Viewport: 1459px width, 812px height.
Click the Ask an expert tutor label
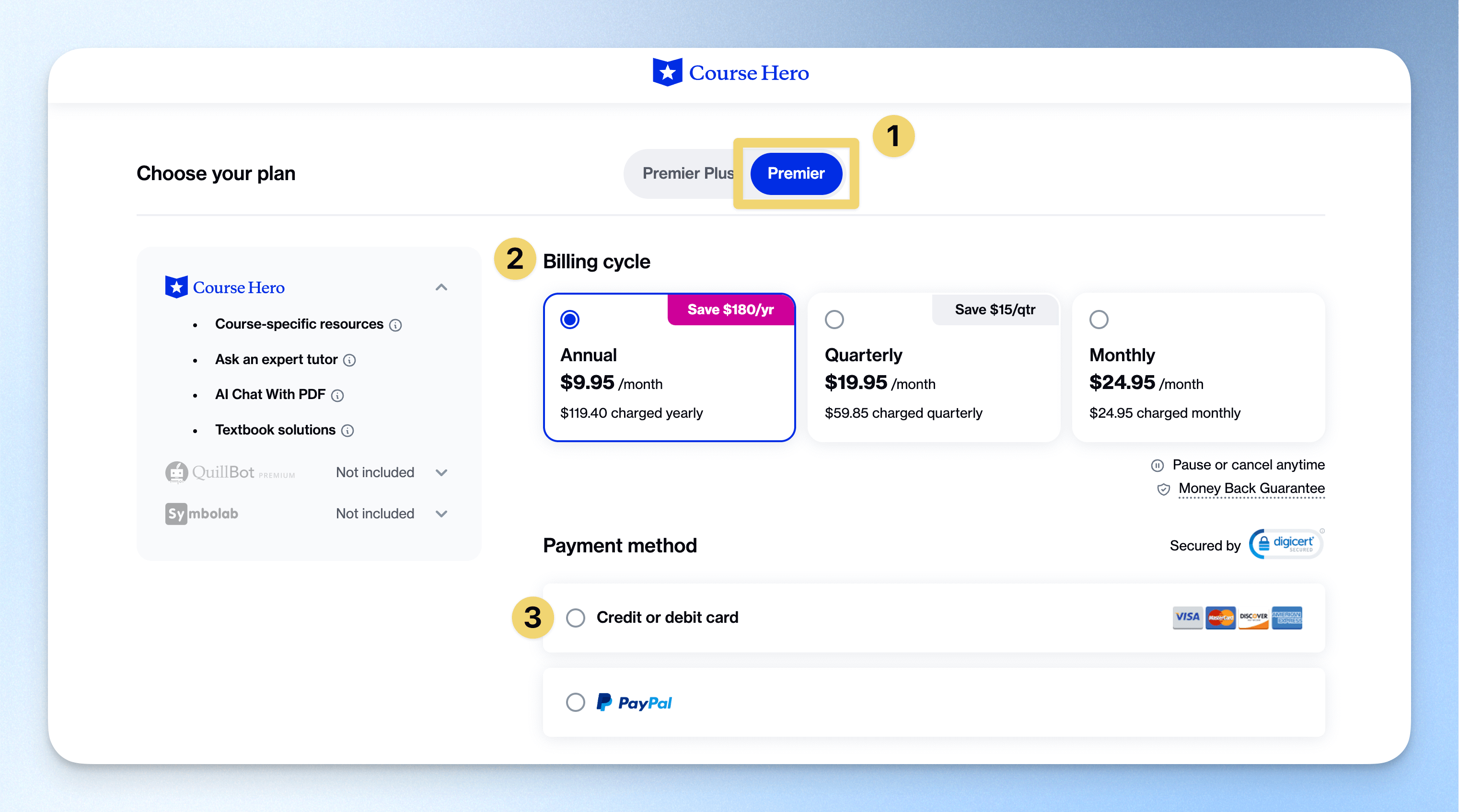[x=277, y=359]
